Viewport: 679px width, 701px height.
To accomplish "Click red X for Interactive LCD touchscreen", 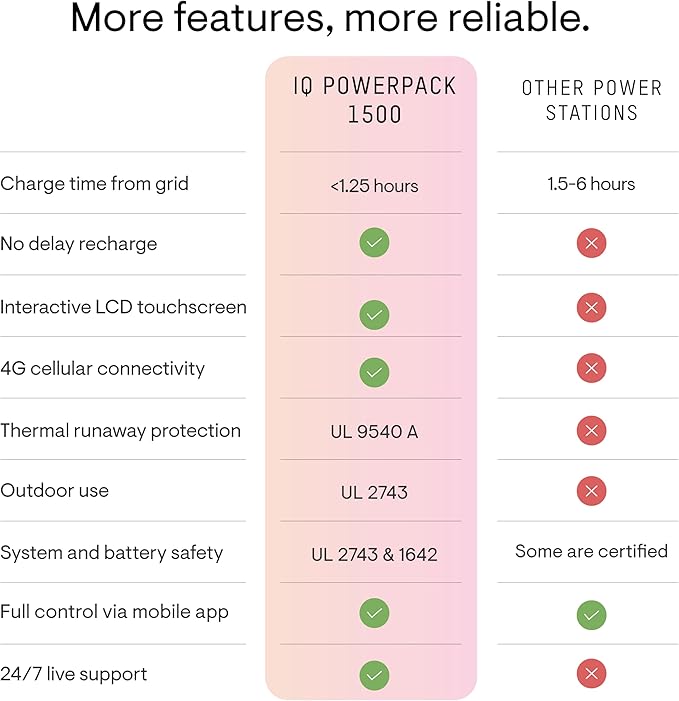I will pos(591,308).
